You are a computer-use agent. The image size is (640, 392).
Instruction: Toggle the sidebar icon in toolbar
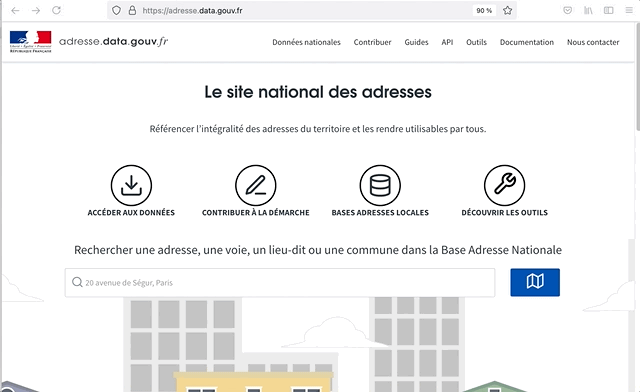click(x=609, y=10)
